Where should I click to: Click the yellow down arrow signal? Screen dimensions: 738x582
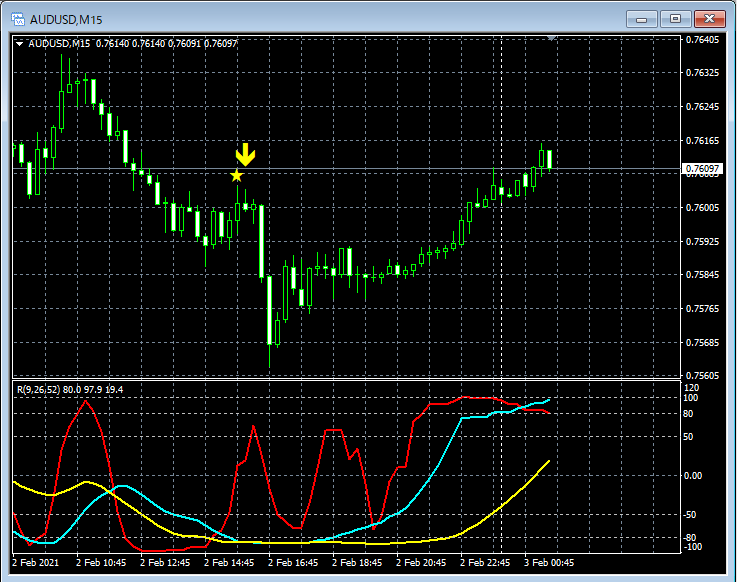[x=245, y=155]
